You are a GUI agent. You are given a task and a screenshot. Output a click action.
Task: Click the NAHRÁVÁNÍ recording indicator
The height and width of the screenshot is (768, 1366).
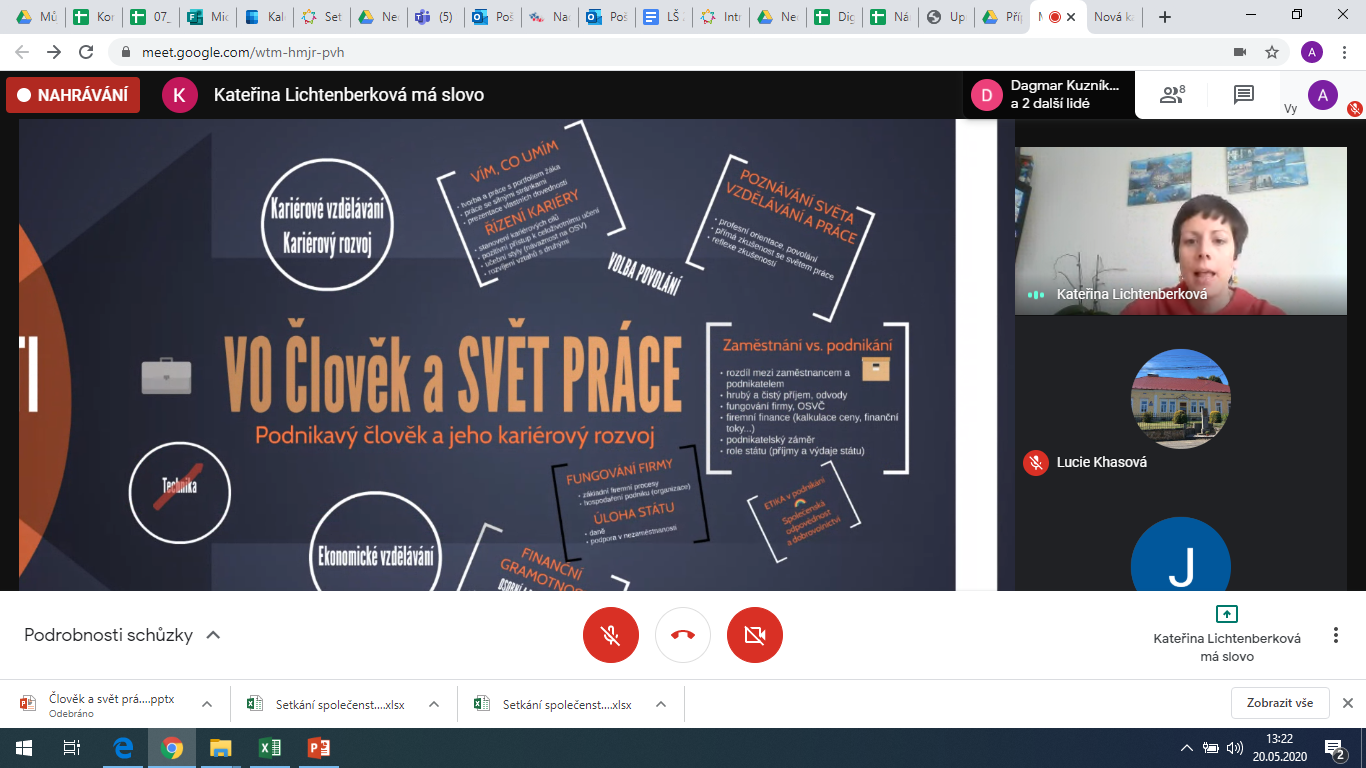tap(73, 95)
